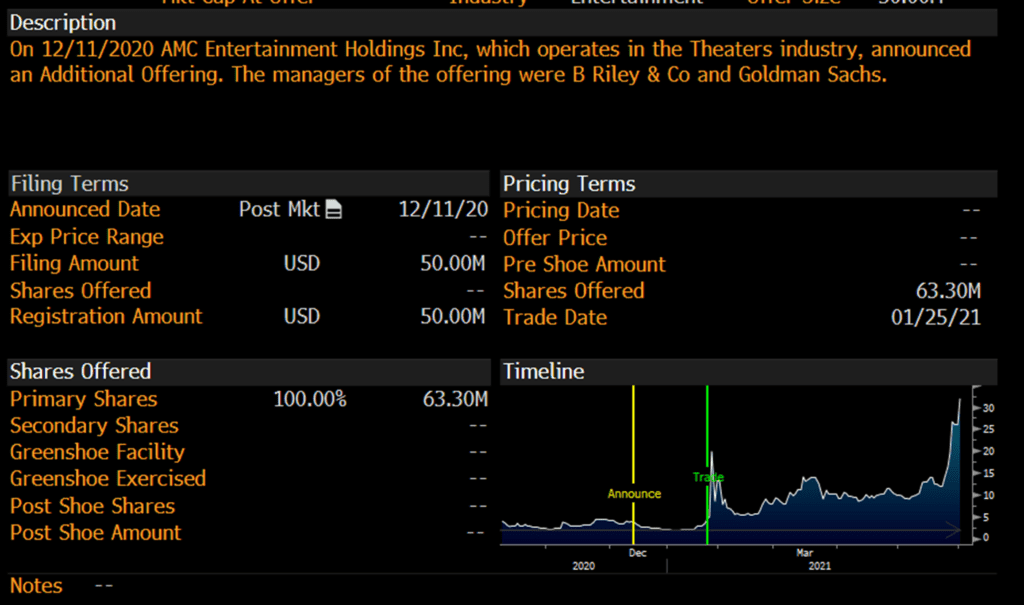Select the Registration Amount row label
Screen dimensions: 1024x605
click(x=106, y=316)
